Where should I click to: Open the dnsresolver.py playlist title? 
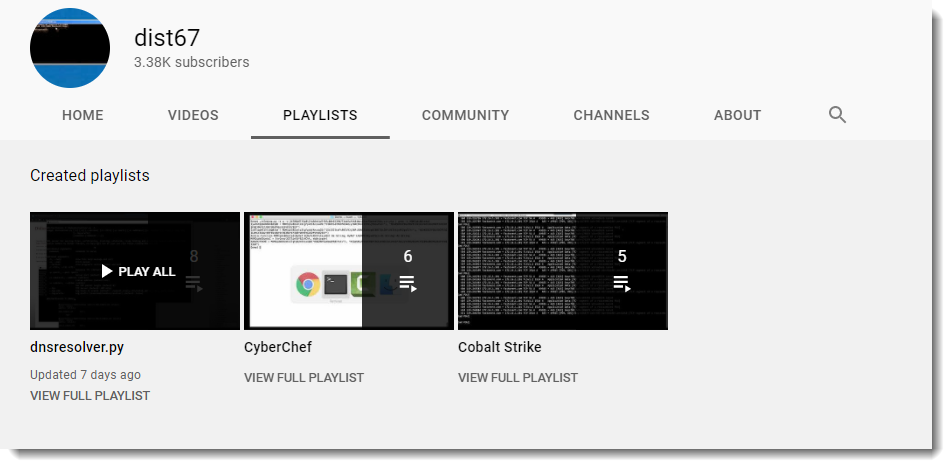77,348
